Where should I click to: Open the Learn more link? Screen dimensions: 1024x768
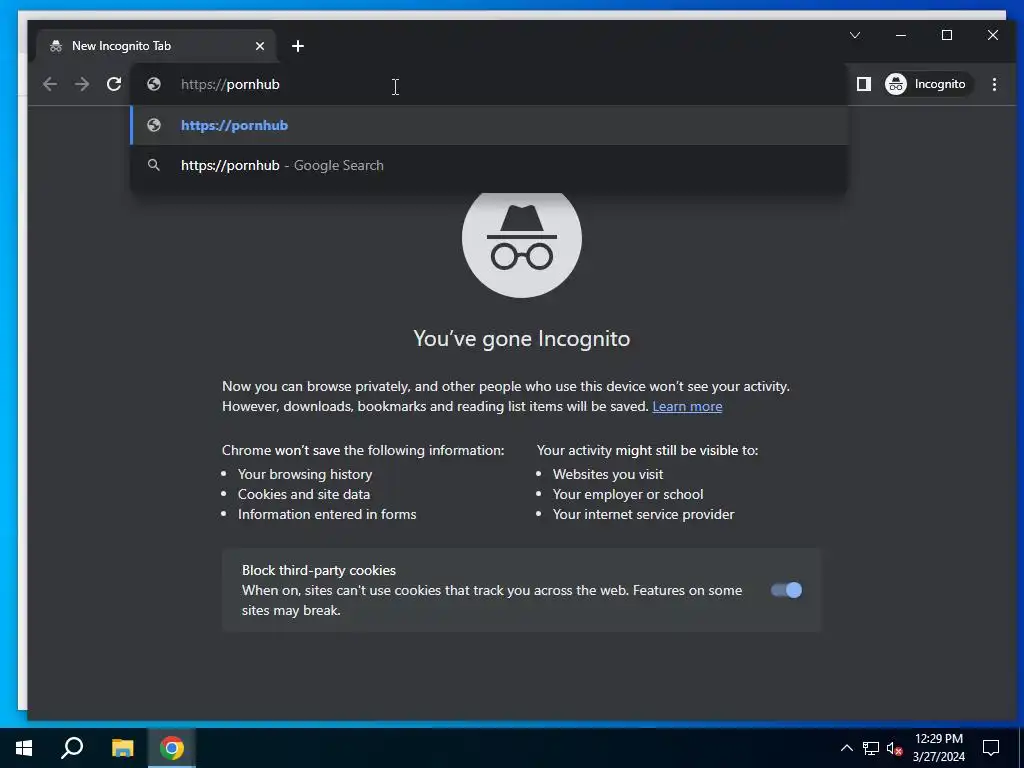click(687, 406)
